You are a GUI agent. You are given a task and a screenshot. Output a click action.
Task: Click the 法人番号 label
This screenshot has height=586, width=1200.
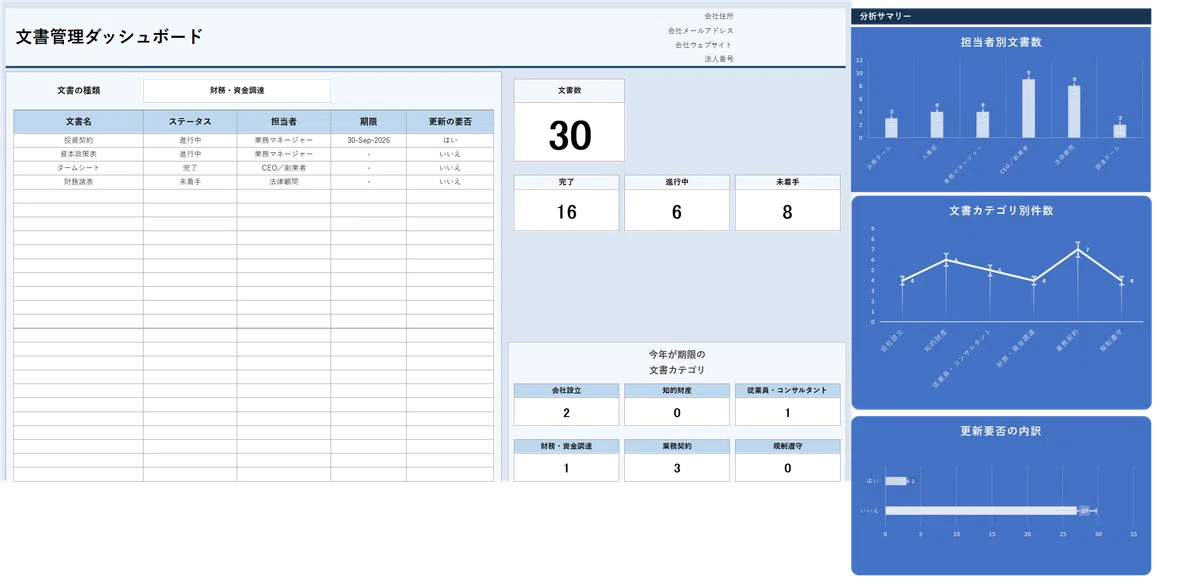[718, 59]
